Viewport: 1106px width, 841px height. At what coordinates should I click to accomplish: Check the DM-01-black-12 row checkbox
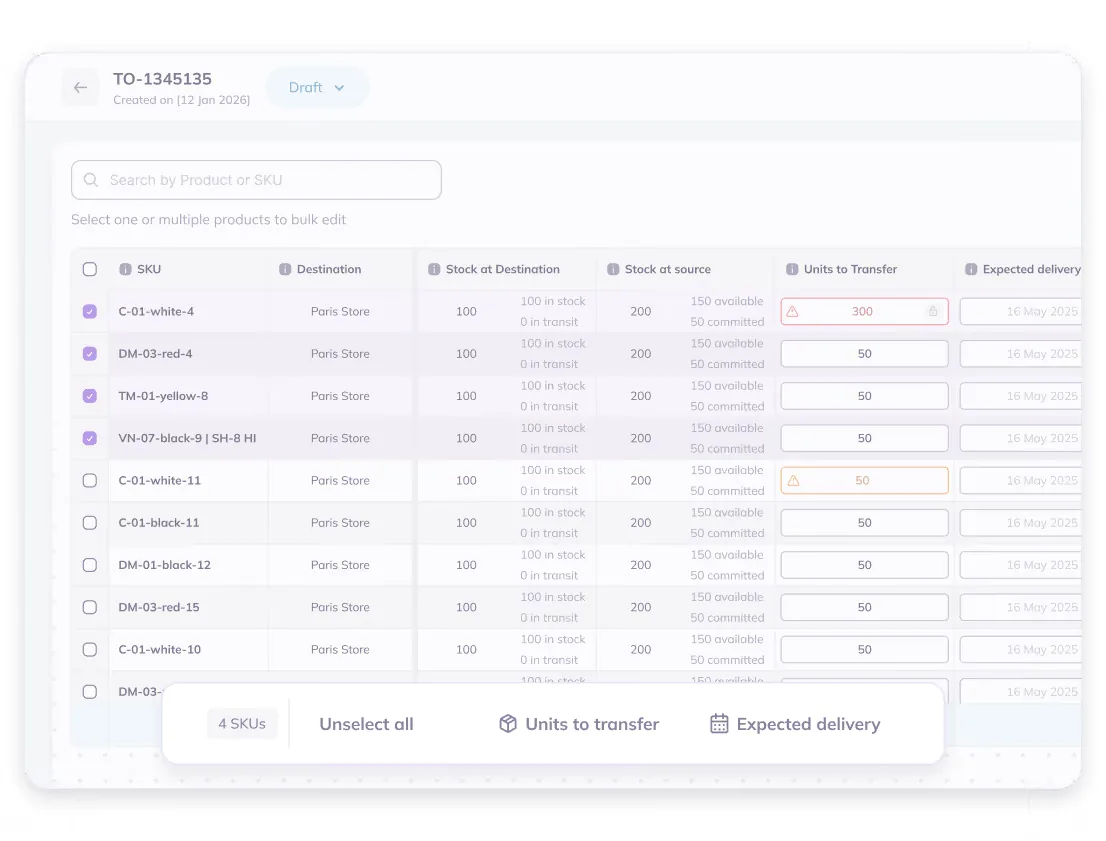tap(90, 565)
